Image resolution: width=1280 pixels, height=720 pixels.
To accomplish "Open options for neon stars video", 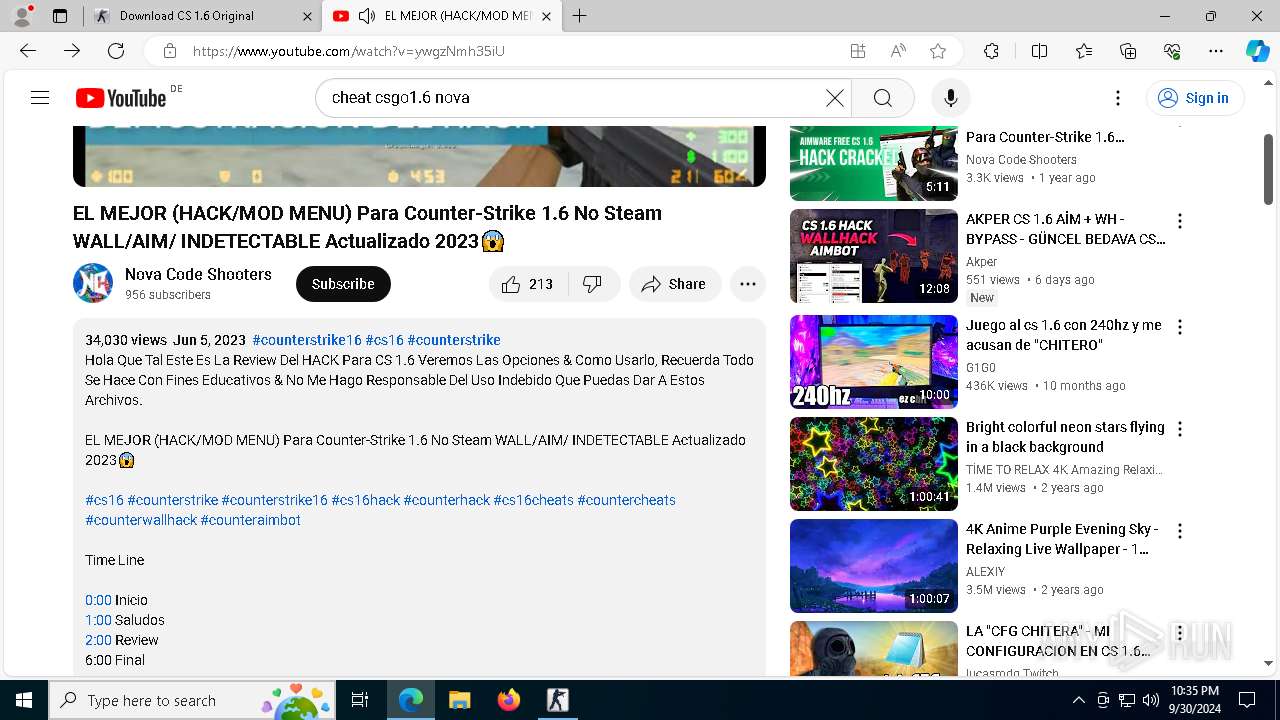I will tap(1180, 429).
